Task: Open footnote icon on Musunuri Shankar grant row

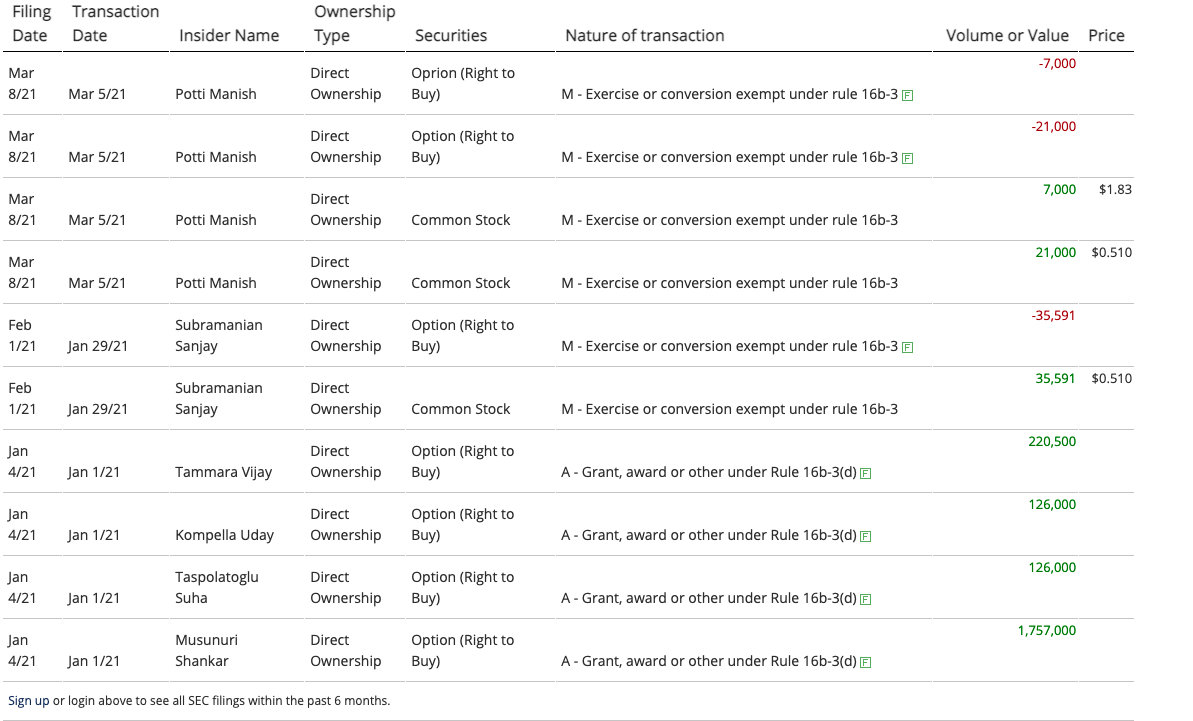Action: [x=865, y=662]
